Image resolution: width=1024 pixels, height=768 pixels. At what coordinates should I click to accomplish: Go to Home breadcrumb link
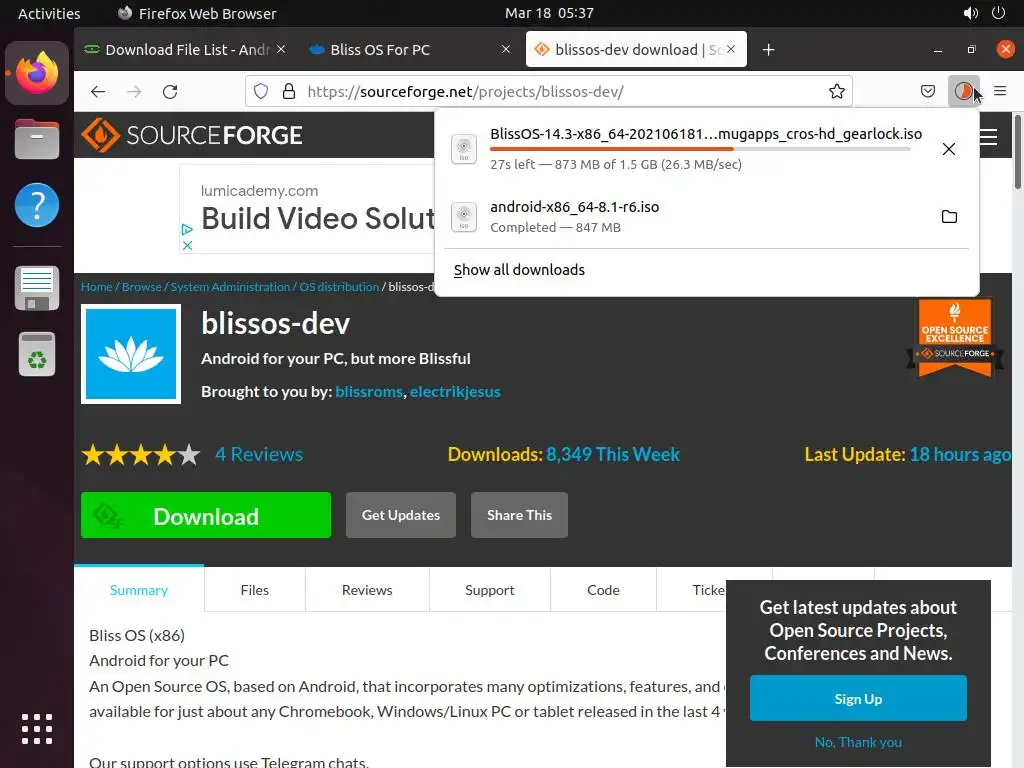click(97, 287)
